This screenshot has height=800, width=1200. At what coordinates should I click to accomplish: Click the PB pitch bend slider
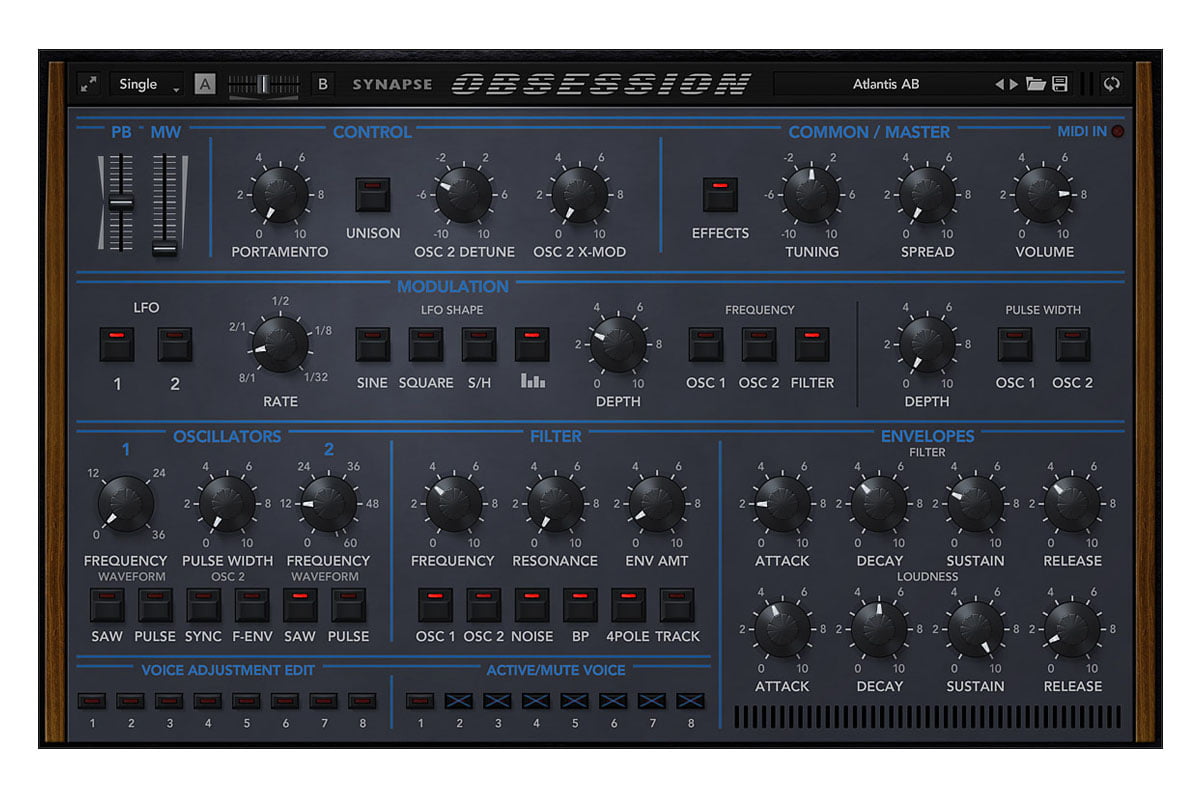pyautogui.click(x=121, y=203)
